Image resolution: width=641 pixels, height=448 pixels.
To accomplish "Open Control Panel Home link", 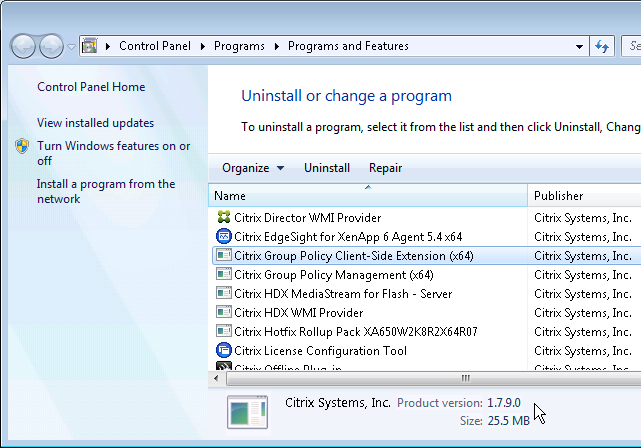I will 91,87.
